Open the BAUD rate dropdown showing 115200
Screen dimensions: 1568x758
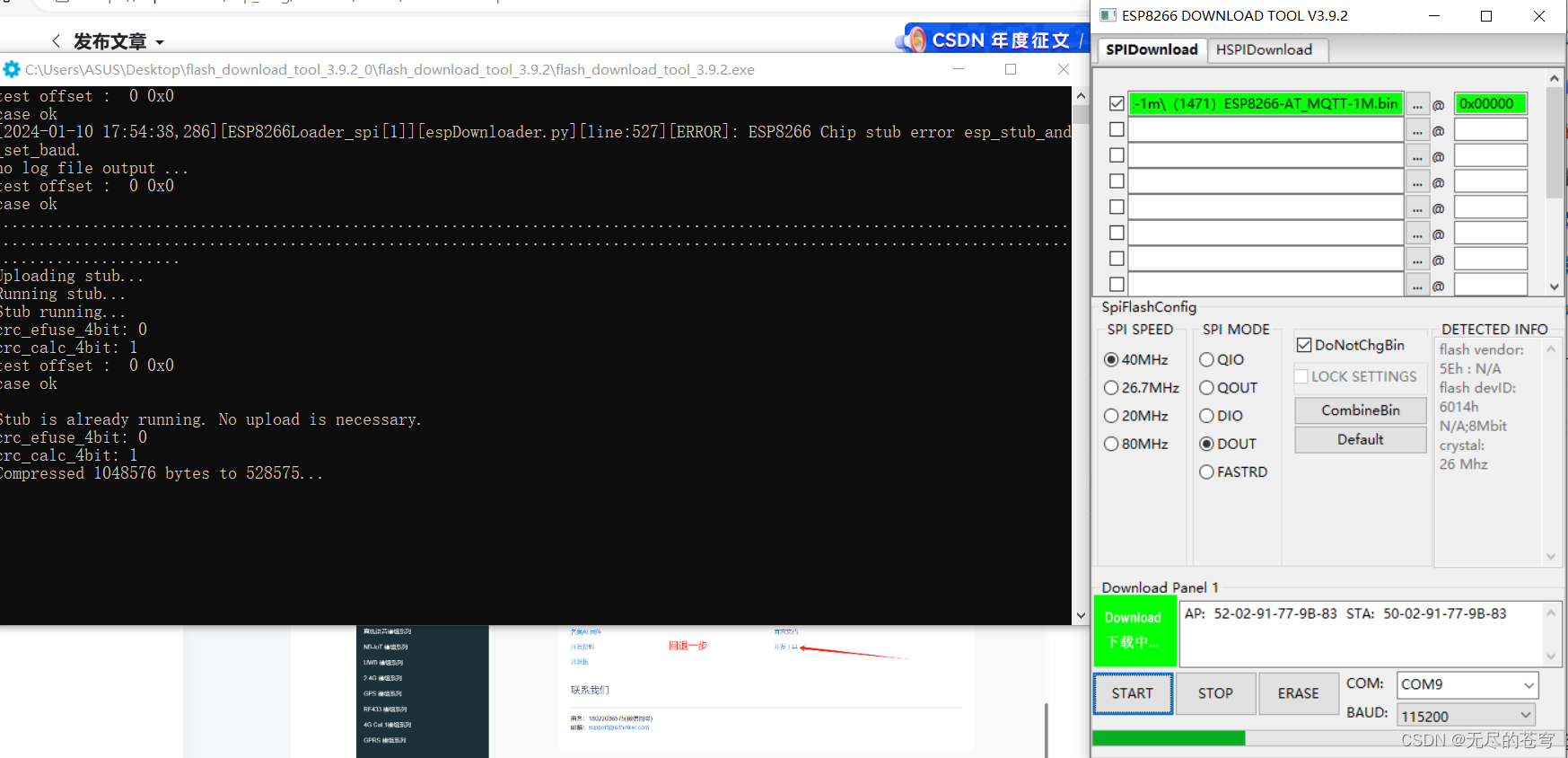pos(1466,716)
